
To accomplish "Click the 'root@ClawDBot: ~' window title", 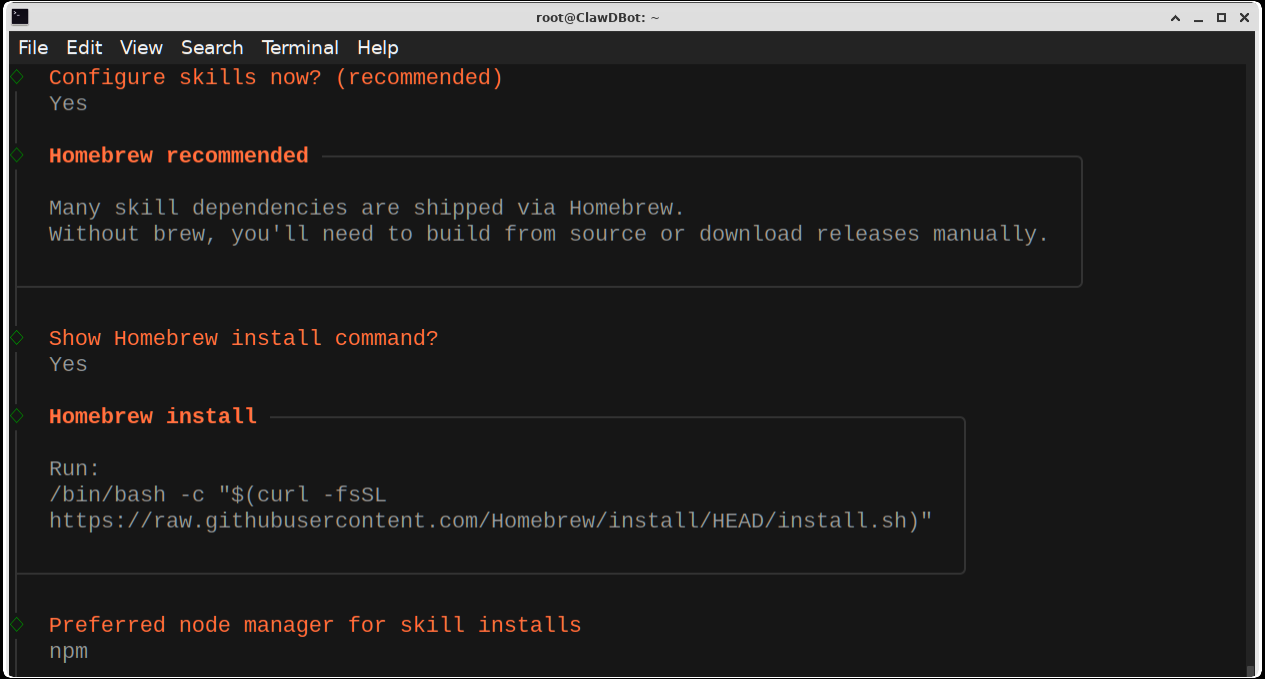I will point(598,18).
